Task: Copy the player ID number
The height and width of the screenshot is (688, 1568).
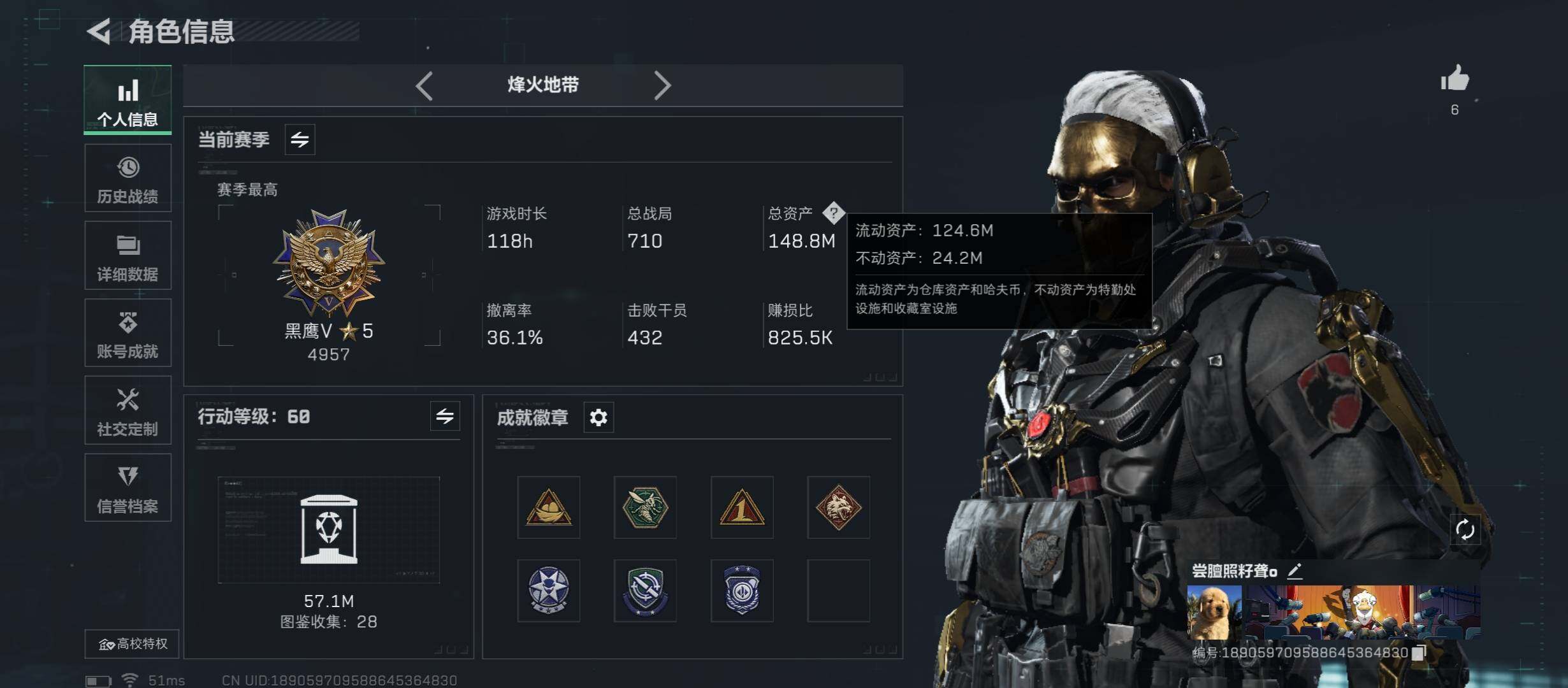Action: pyautogui.click(x=1418, y=652)
